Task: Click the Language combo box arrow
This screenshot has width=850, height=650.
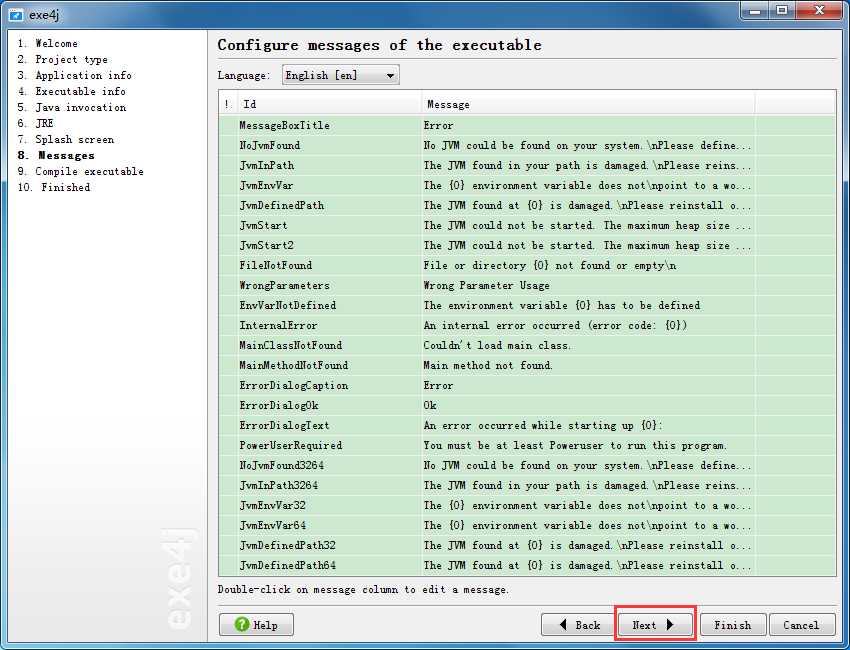Action: coord(390,75)
